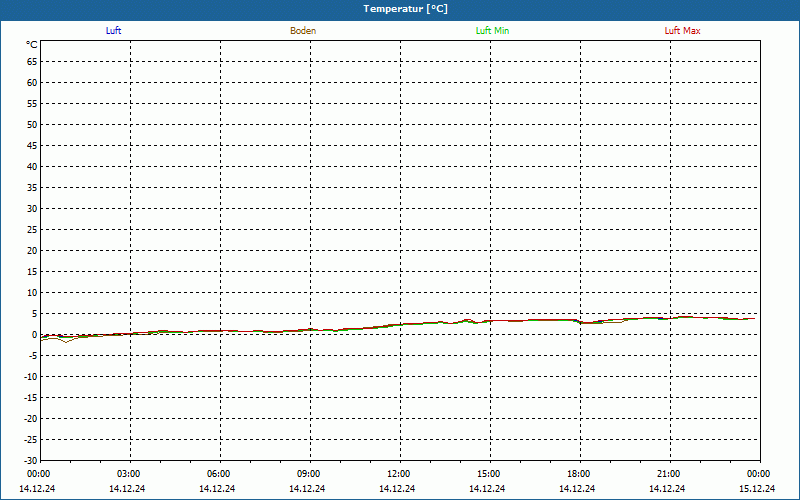Click the -30 value on the y-axis

tap(31, 461)
